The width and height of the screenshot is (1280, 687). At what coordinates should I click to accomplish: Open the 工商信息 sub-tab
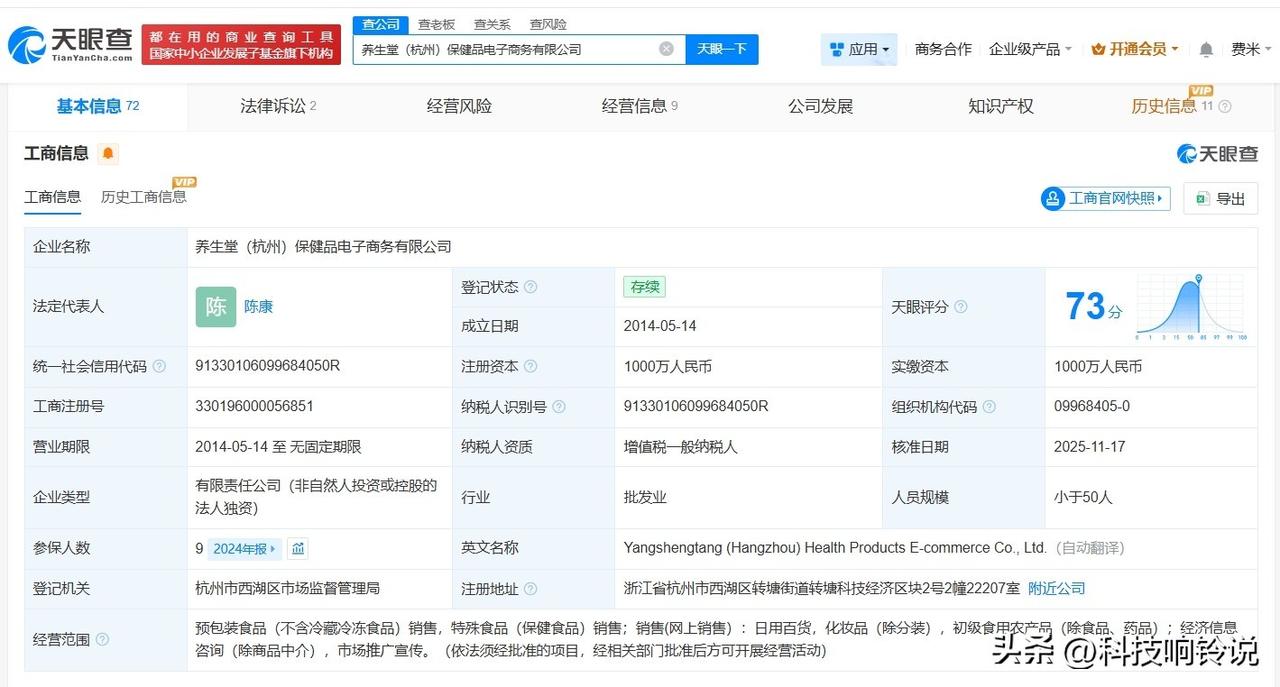53,197
